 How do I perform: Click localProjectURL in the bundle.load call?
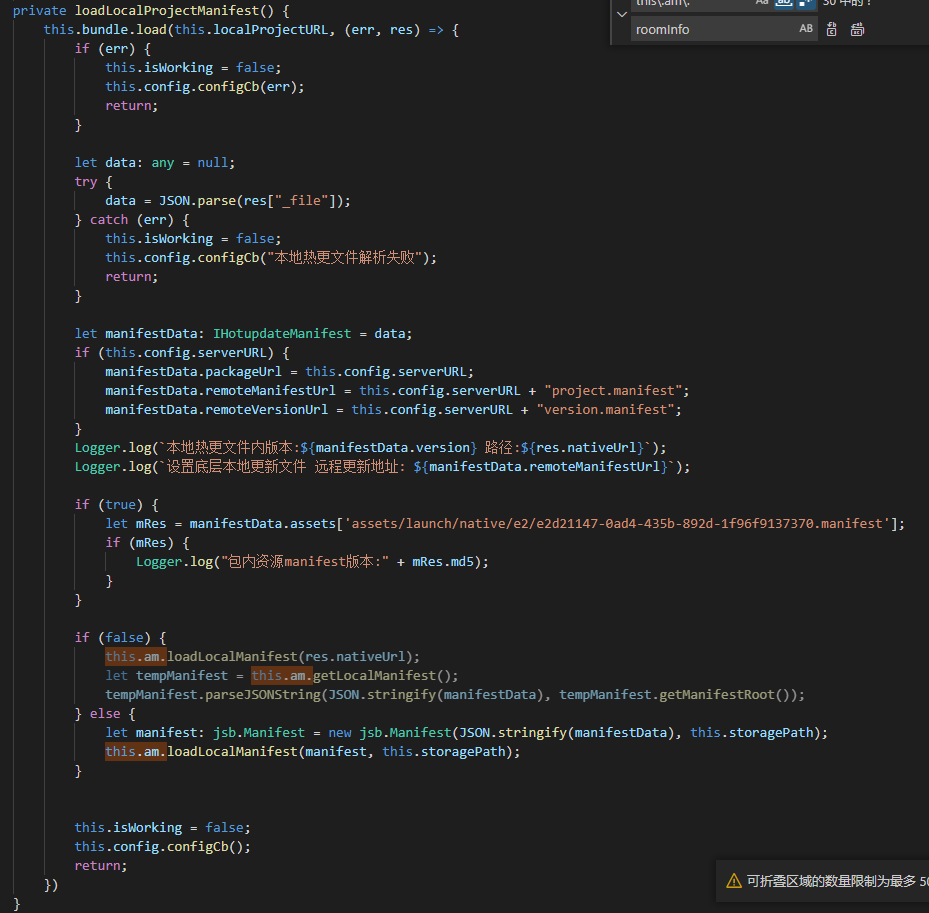[x=270, y=30]
